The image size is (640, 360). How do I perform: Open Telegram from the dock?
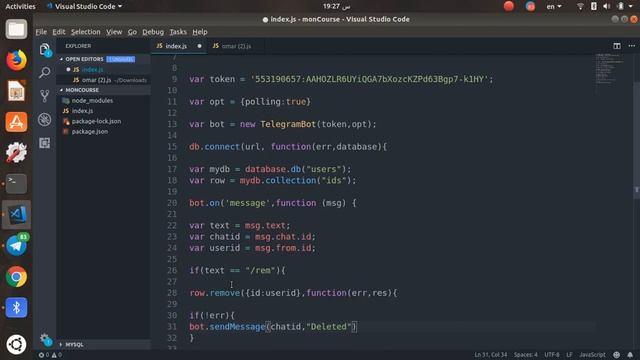(16, 245)
